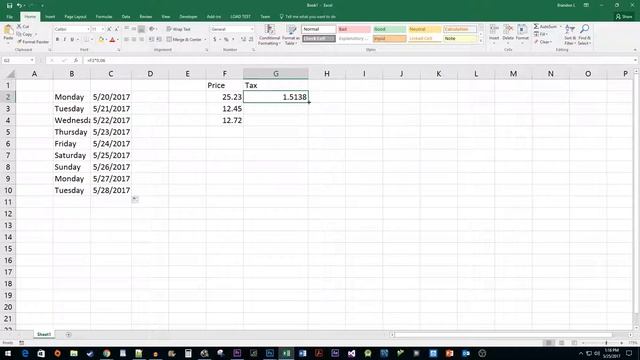Toggle Italic formatting

tap(64, 40)
